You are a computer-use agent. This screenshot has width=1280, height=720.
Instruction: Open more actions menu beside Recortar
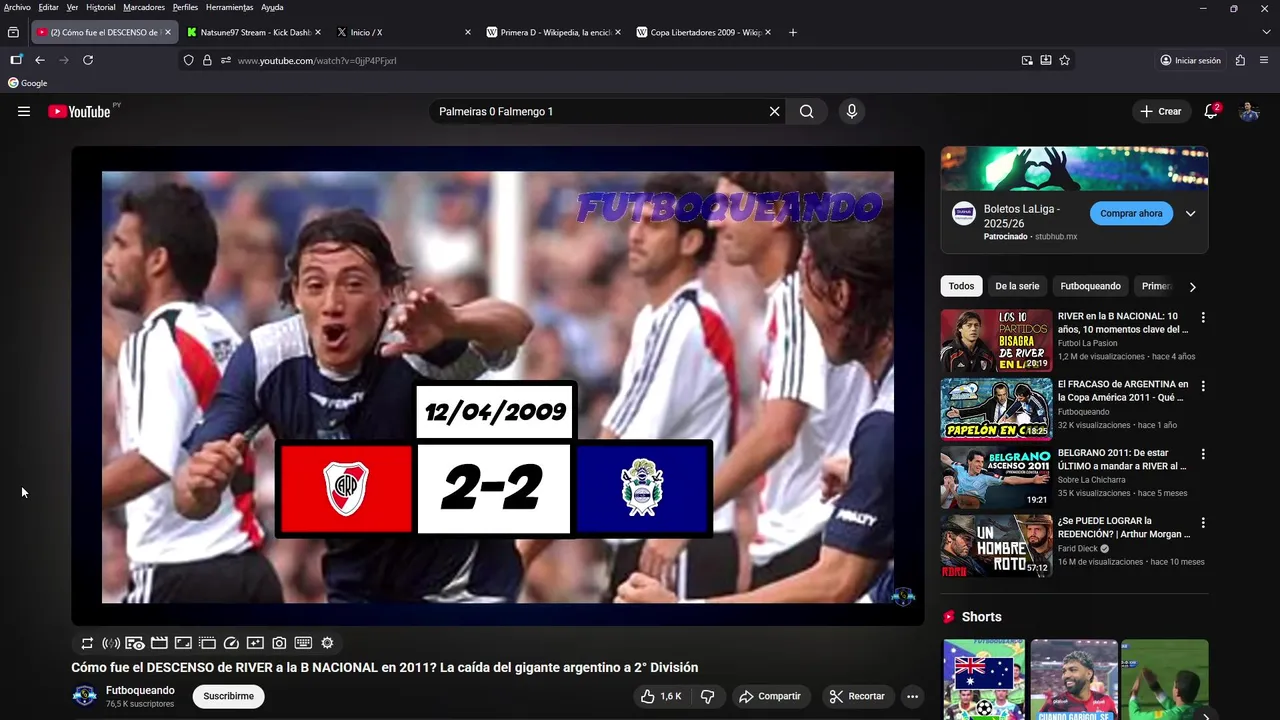[912, 696]
